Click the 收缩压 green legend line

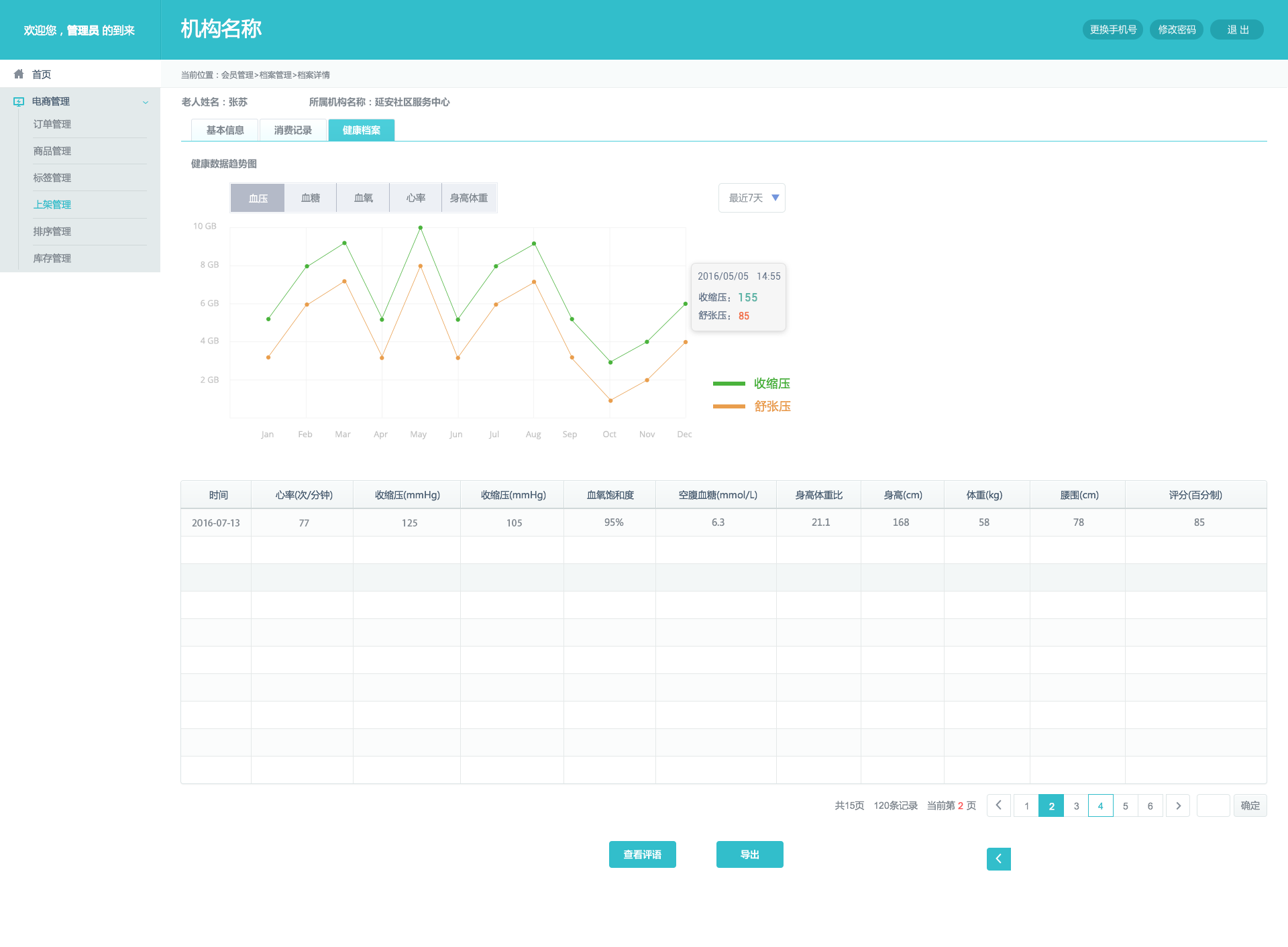tap(729, 384)
